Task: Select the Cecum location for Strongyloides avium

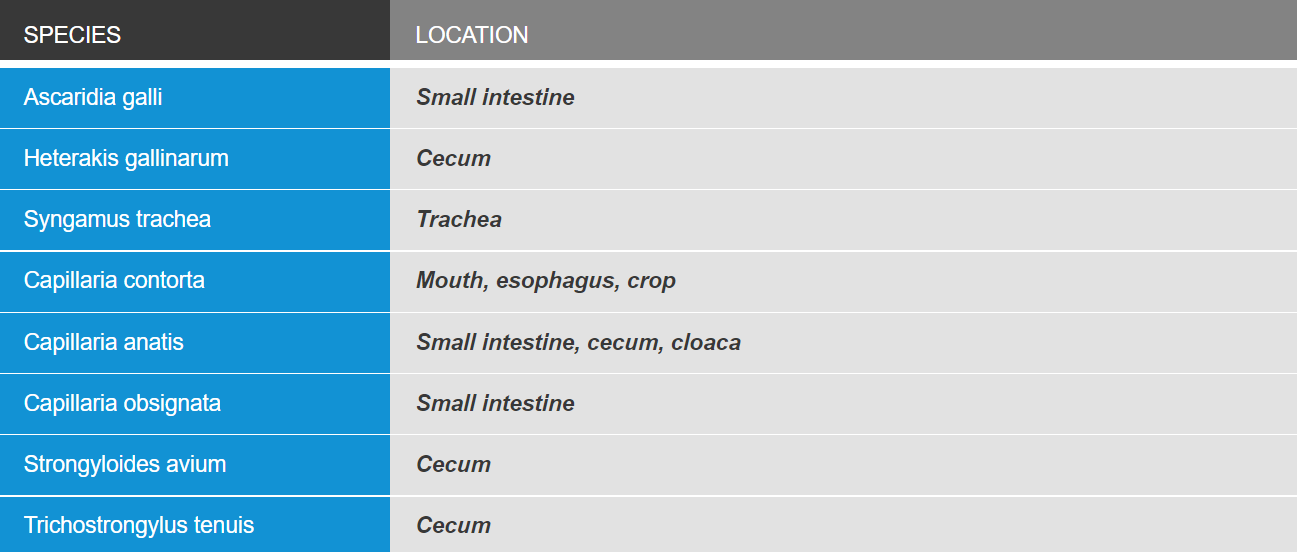Action: point(453,464)
